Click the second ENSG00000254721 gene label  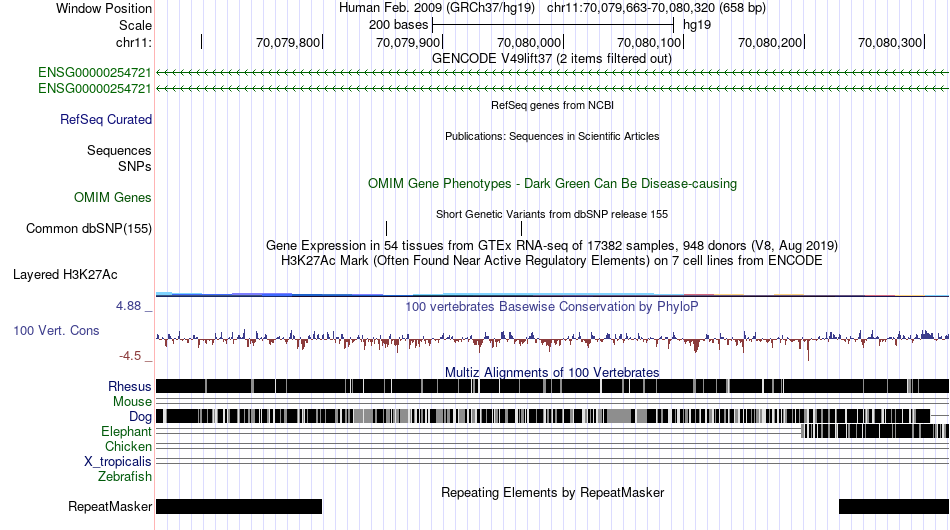pos(95,88)
